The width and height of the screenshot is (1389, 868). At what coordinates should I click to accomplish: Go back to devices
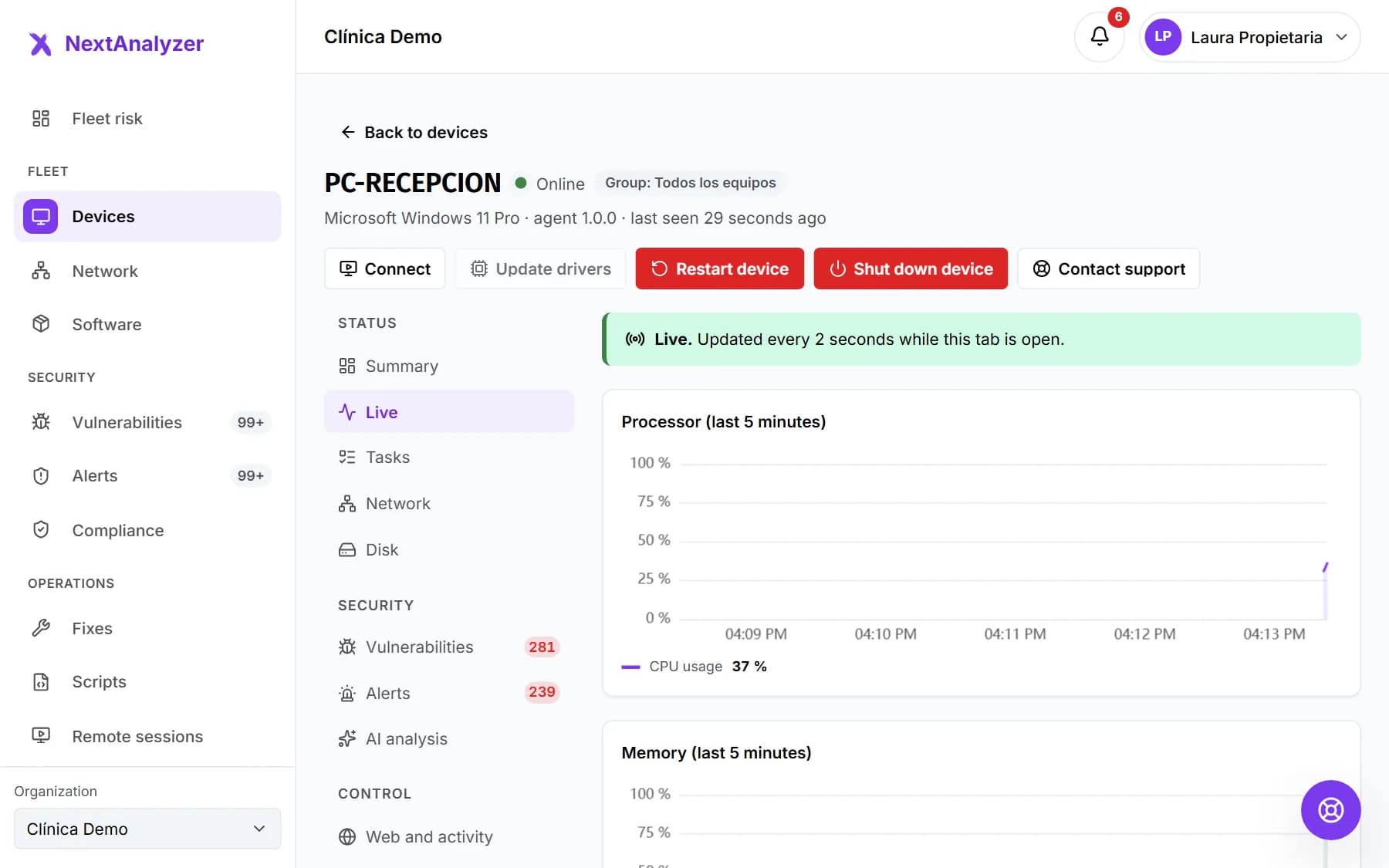(x=414, y=133)
